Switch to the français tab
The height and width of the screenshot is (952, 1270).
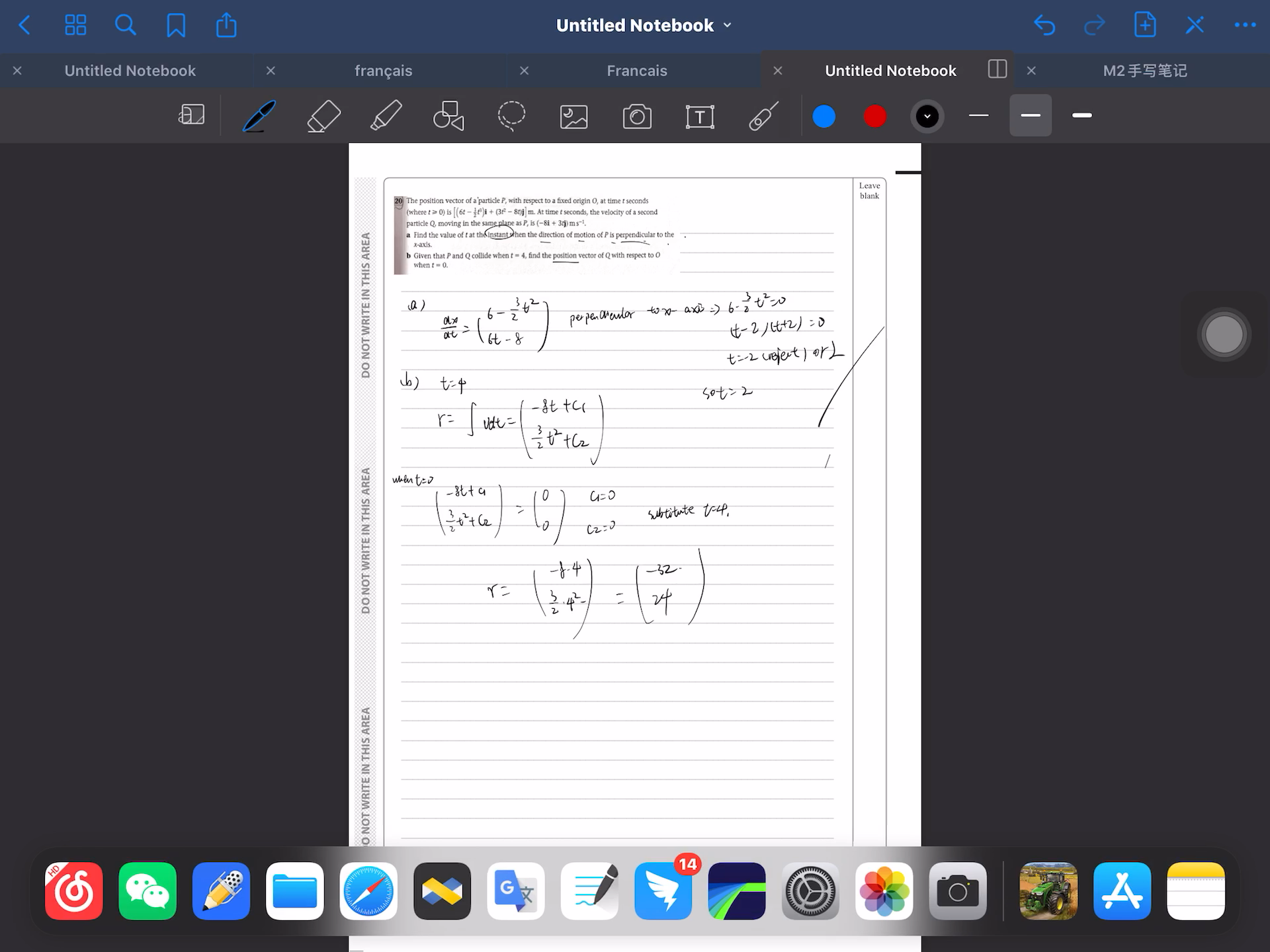[383, 70]
